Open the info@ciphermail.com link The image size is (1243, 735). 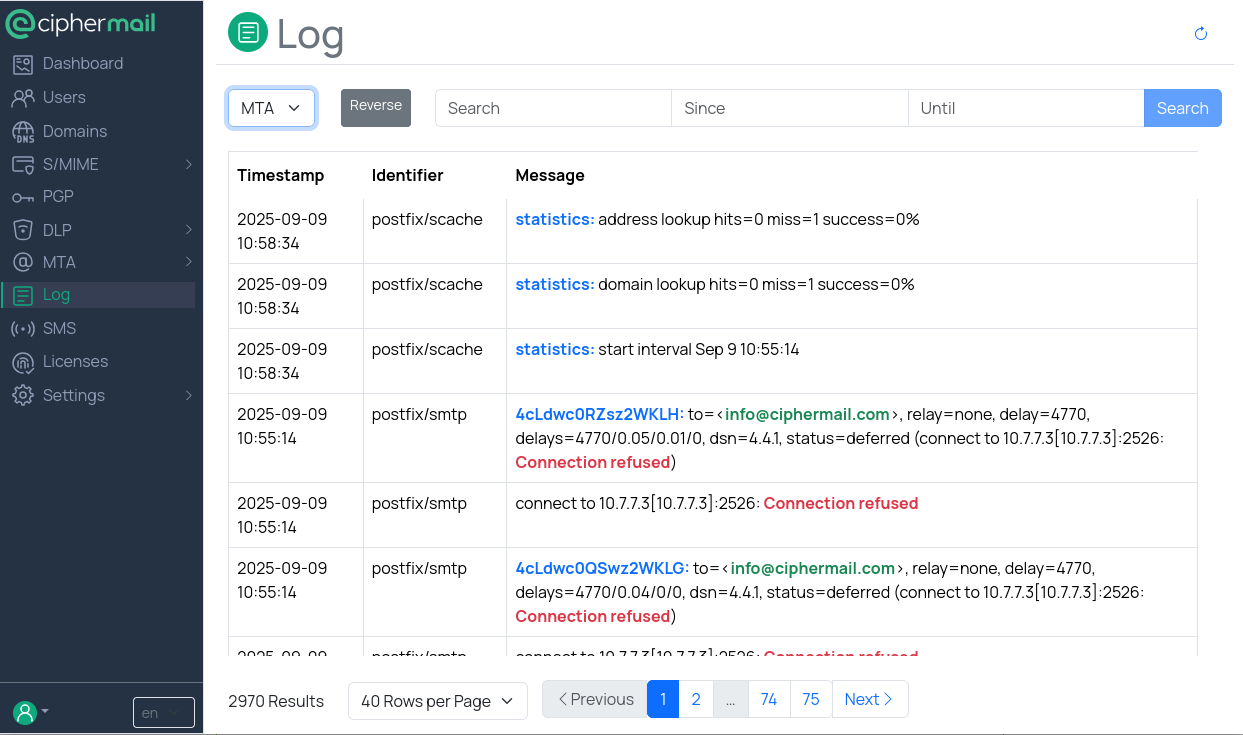(807, 414)
